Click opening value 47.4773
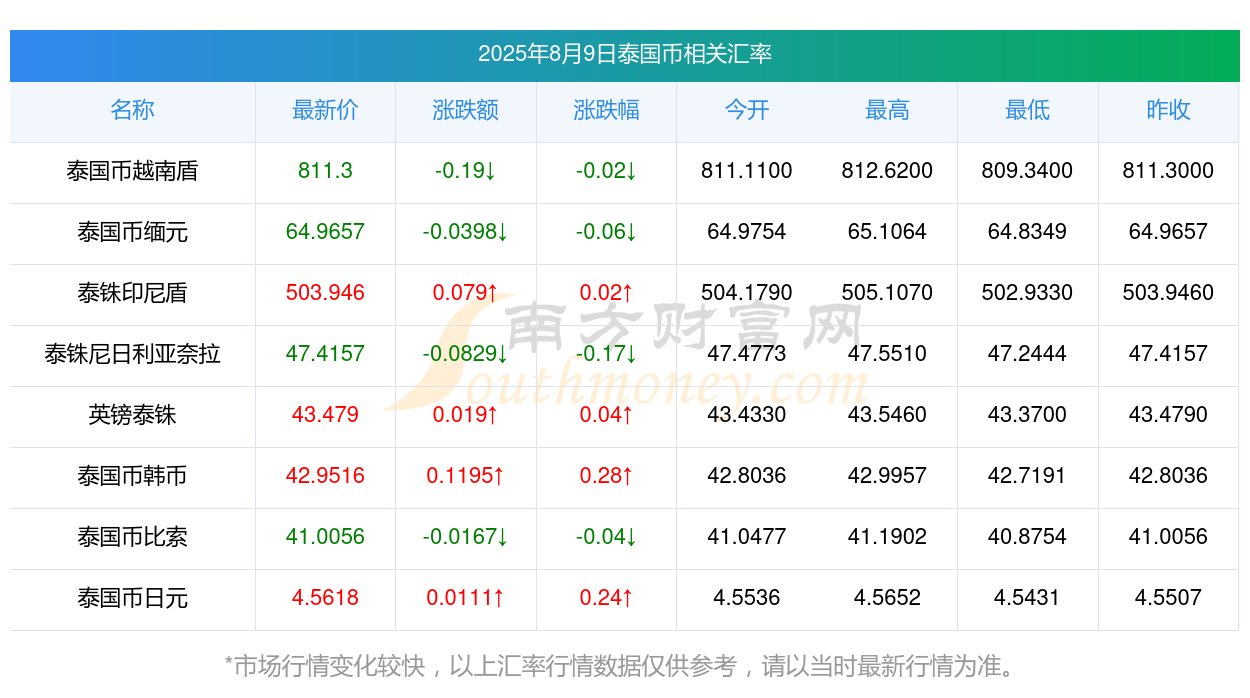 pos(747,354)
